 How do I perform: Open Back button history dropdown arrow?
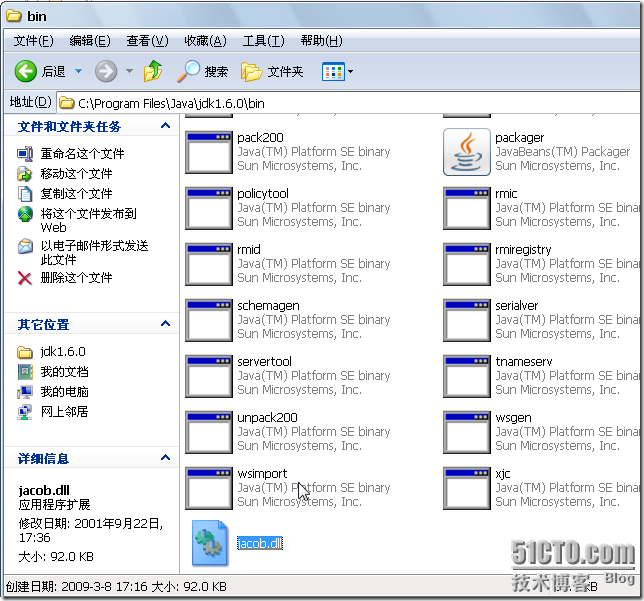[x=78, y=71]
